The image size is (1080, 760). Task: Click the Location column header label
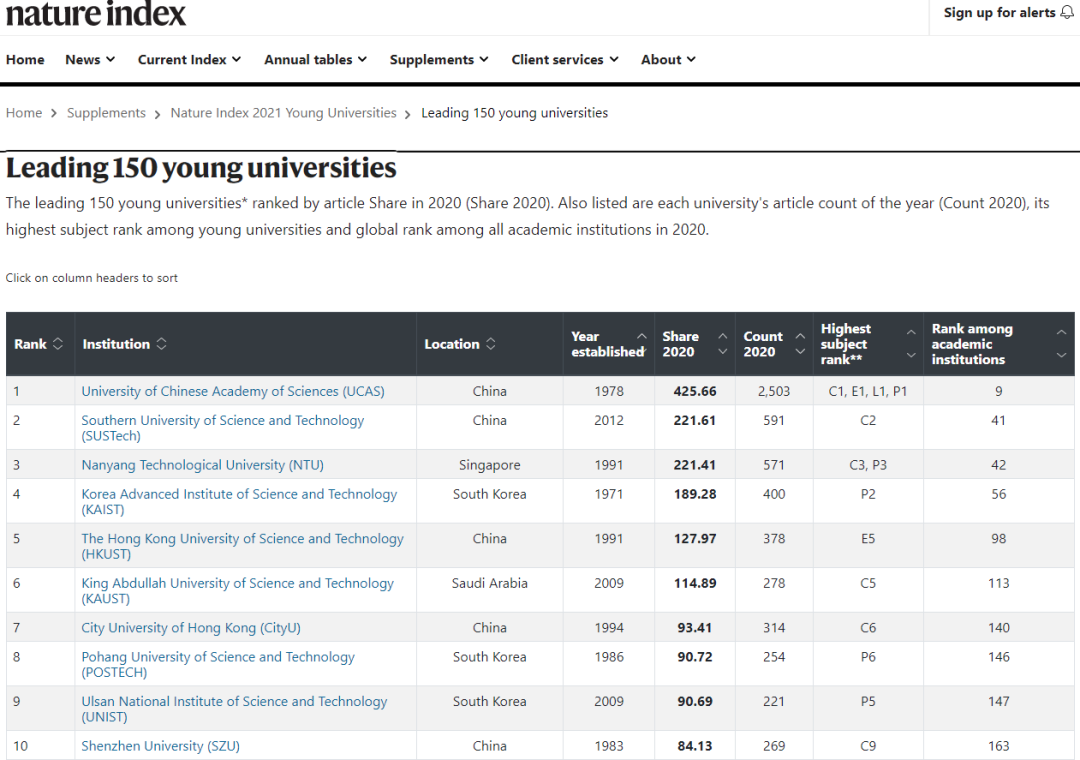[x=451, y=344]
